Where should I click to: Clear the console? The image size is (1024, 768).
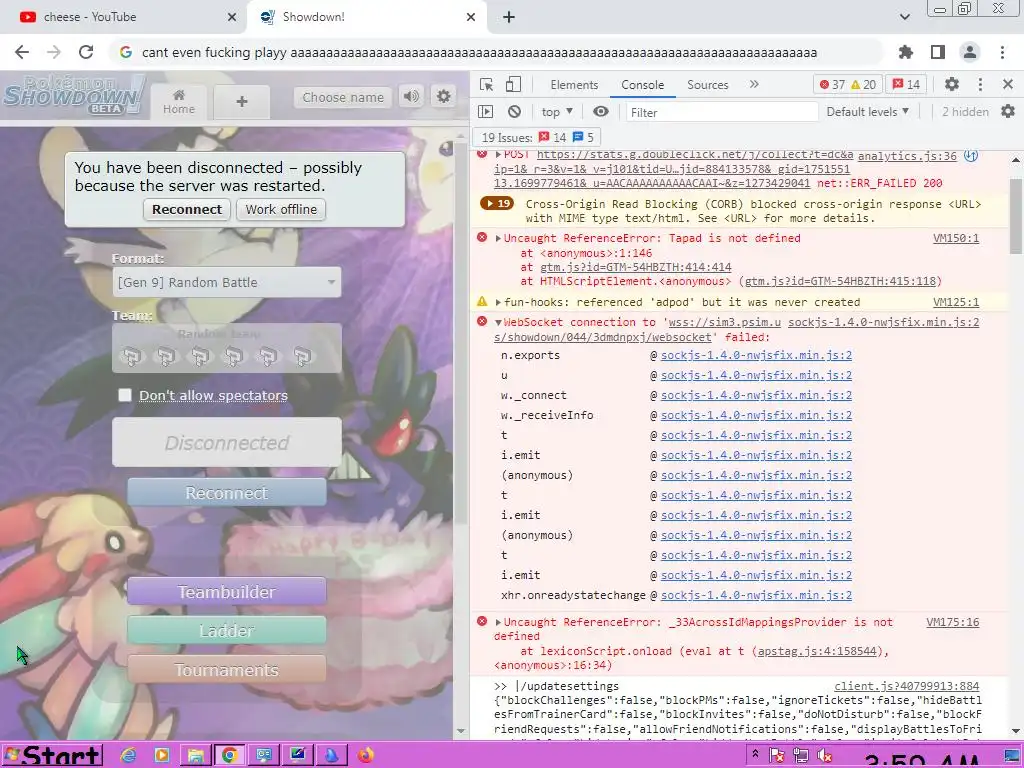[515, 112]
